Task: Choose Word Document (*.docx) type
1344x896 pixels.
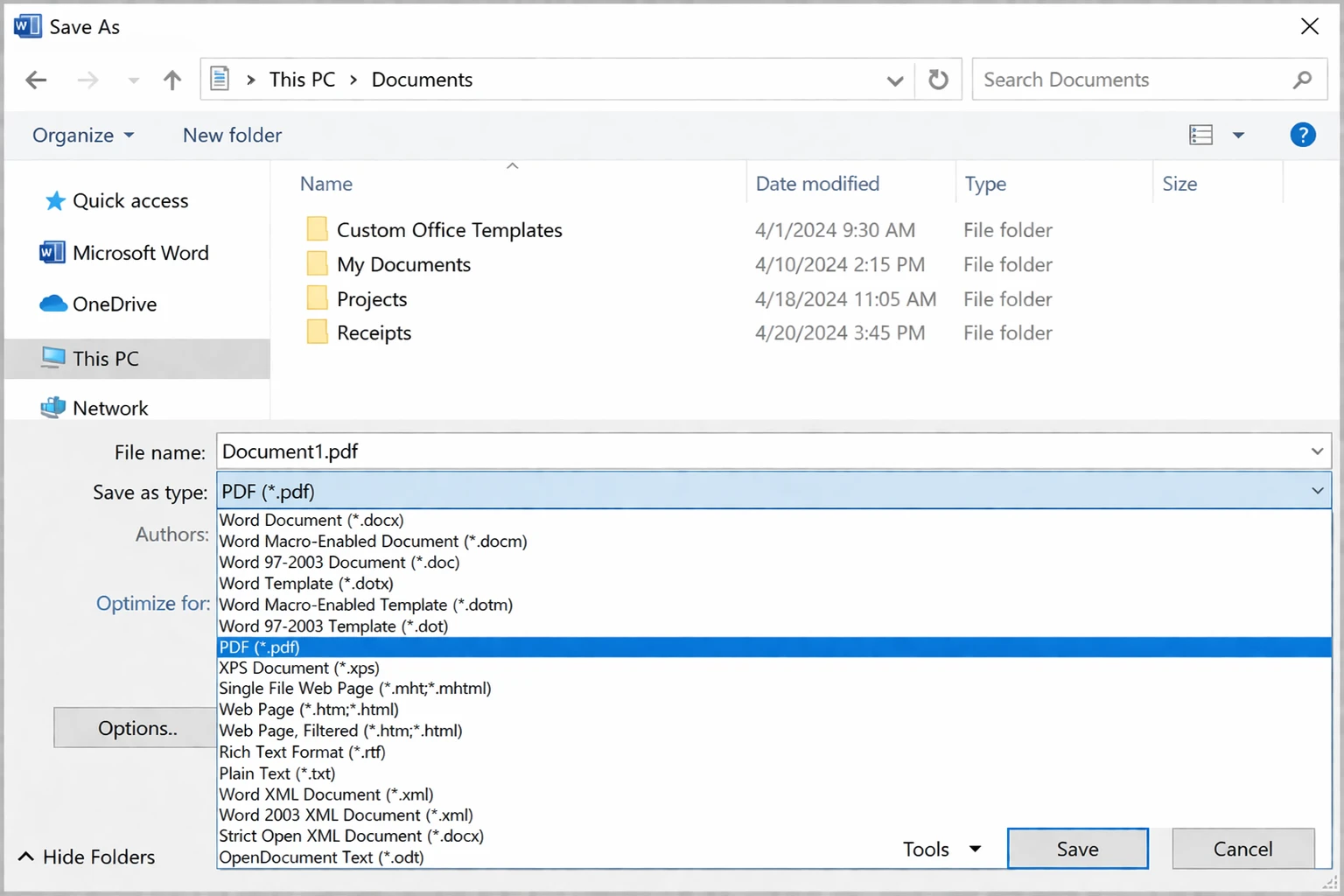Action: click(x=774, y=520)
